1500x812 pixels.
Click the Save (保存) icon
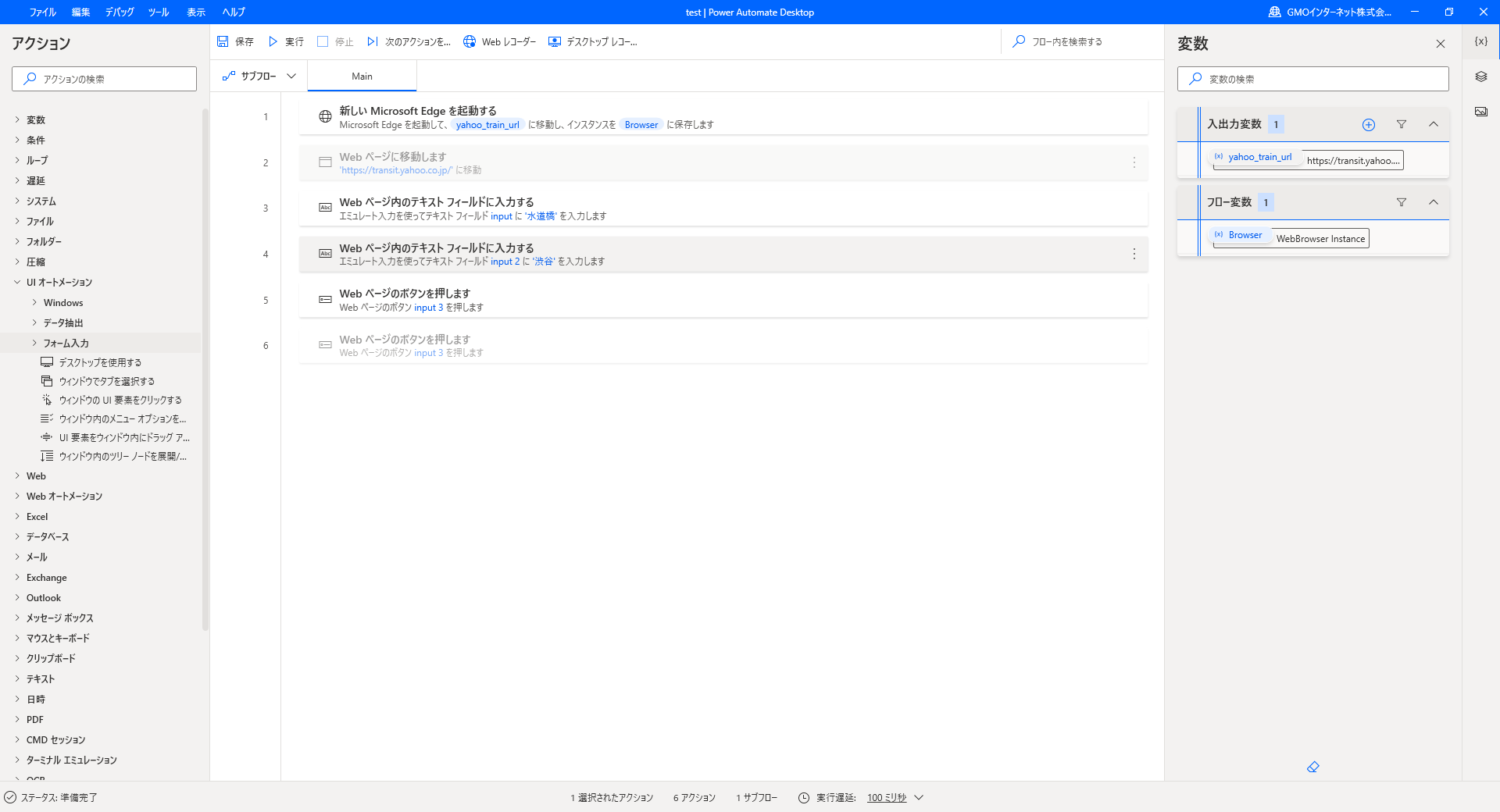click(x=223, y=41)
